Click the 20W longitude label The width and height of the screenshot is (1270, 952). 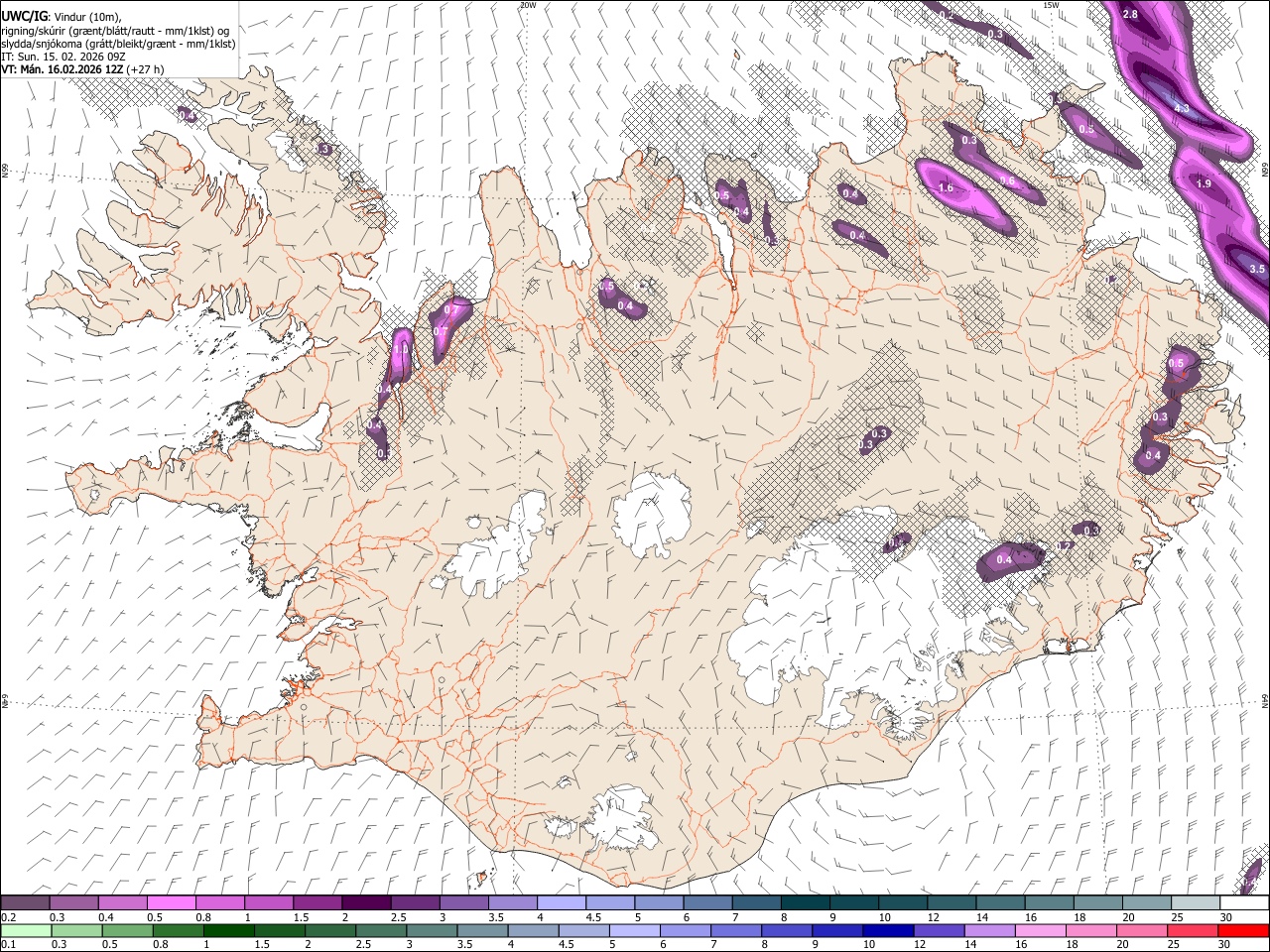[528, 5]
